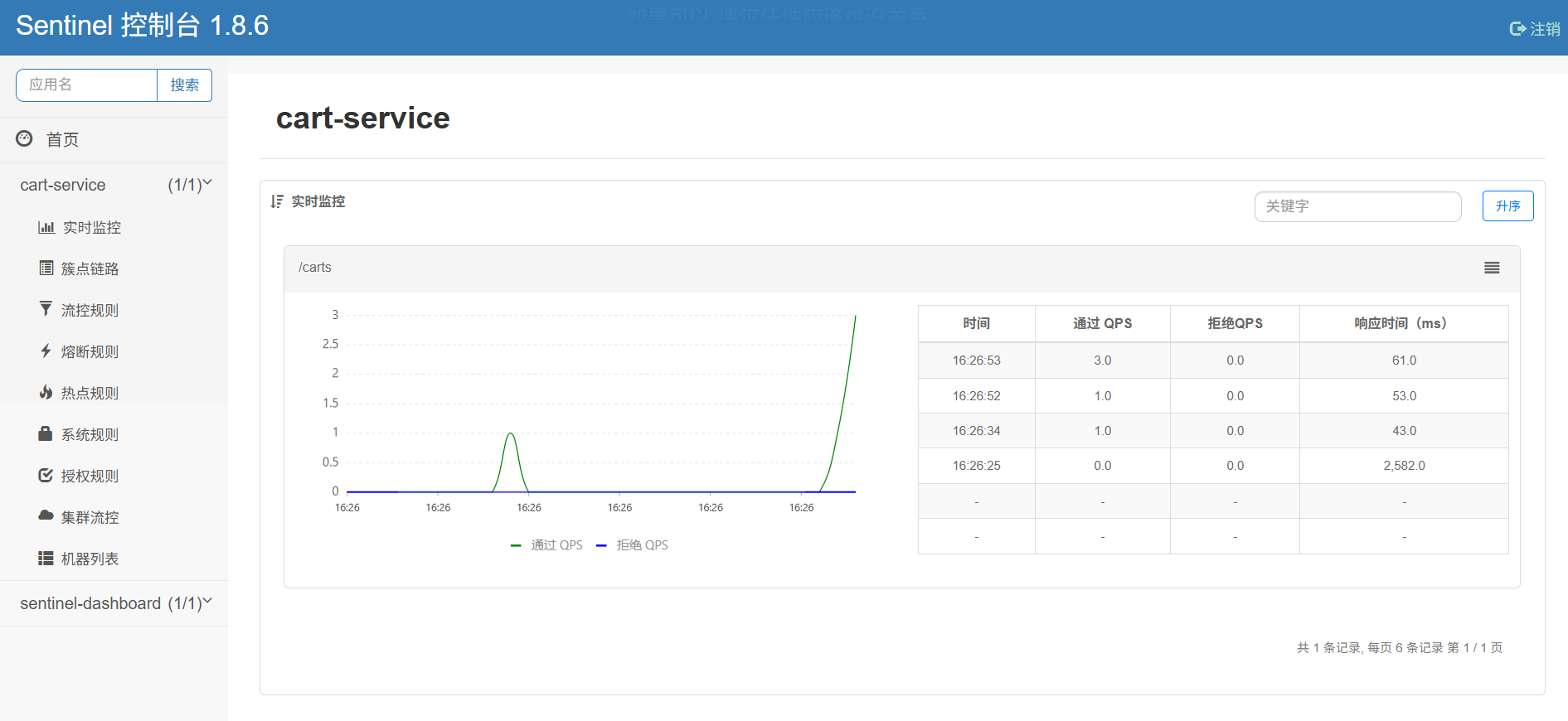Open the 机器列表 table icon
1568x721 pixels.
tap(46, 559)
